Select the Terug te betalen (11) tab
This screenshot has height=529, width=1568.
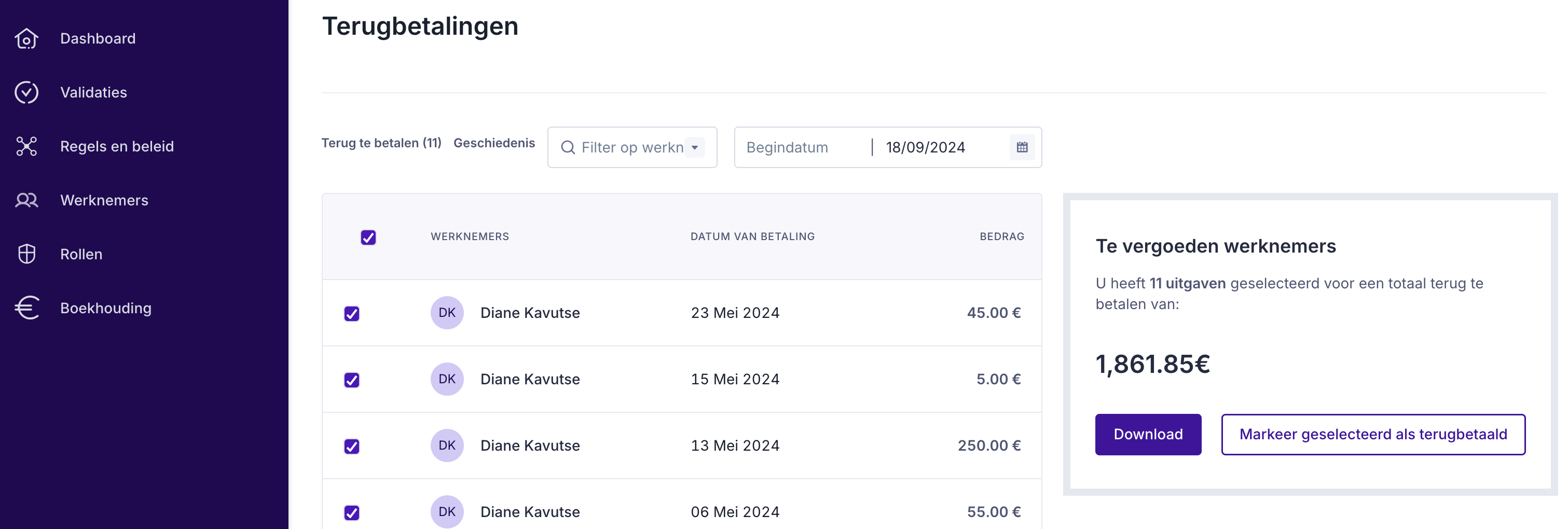coord(381,143)
